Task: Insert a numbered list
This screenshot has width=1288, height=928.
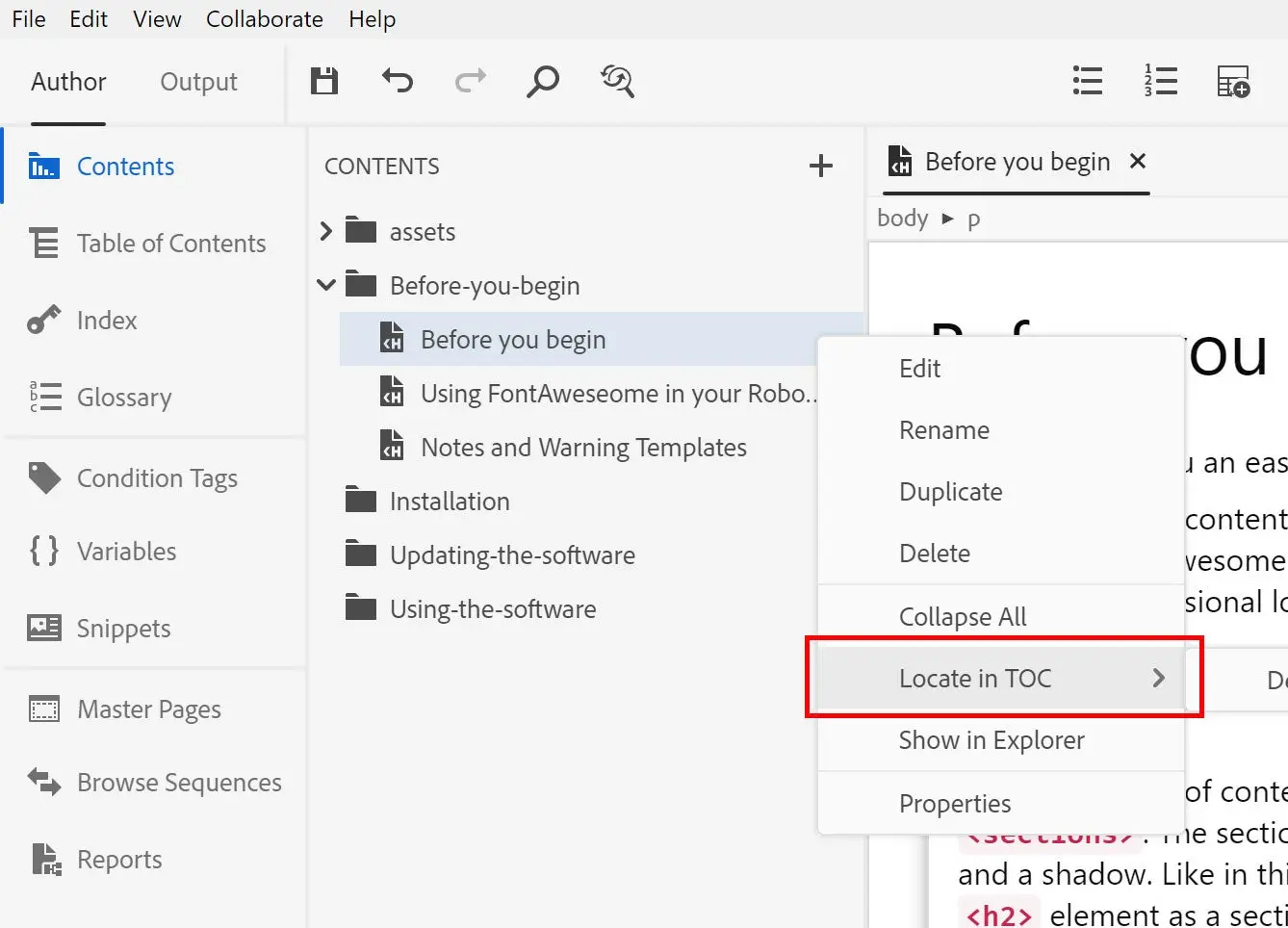Action: (x=1161, y=82)
